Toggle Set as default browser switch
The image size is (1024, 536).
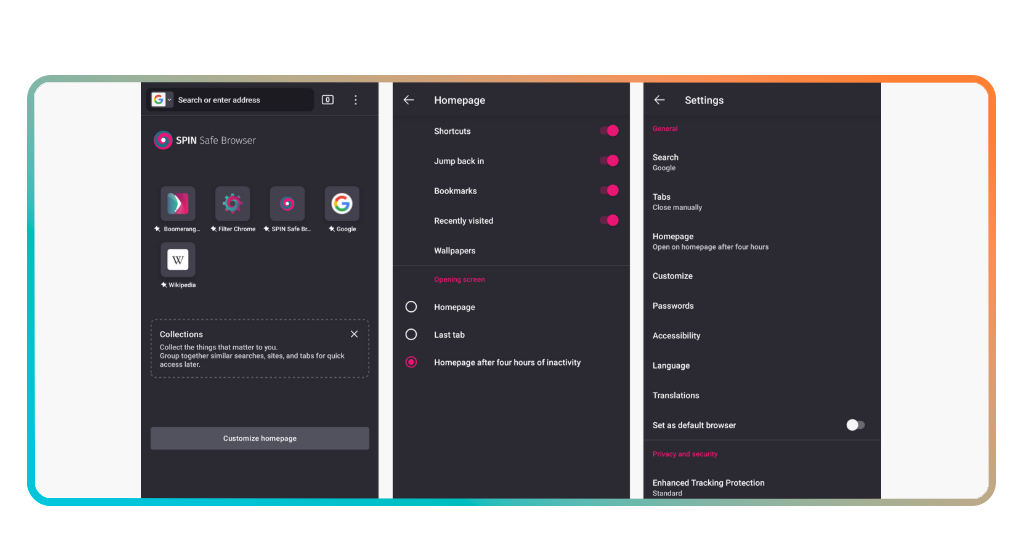pyautogui.click(x=856, y=425)
